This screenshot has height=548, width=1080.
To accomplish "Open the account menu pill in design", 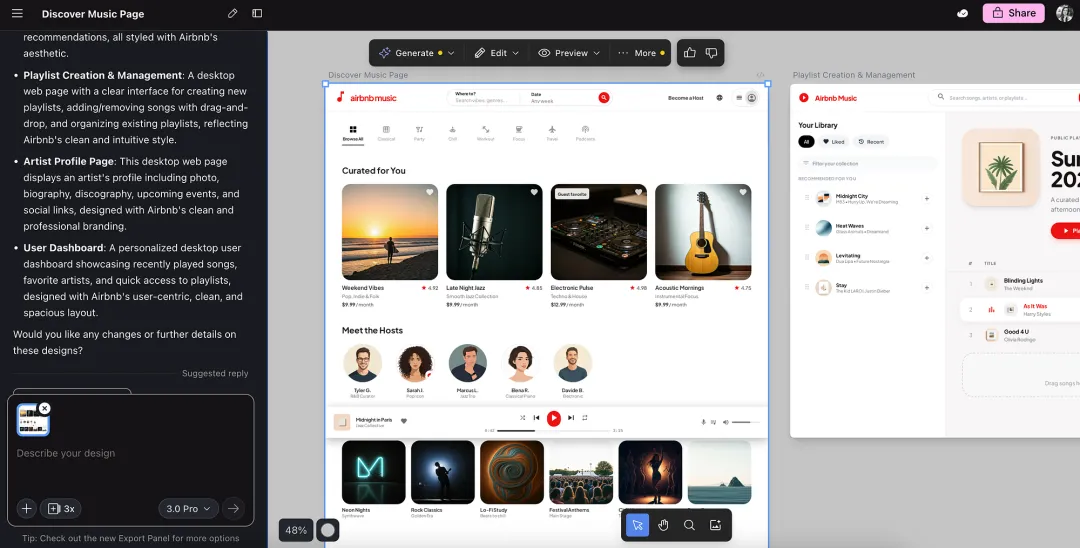I will (745, 98).
